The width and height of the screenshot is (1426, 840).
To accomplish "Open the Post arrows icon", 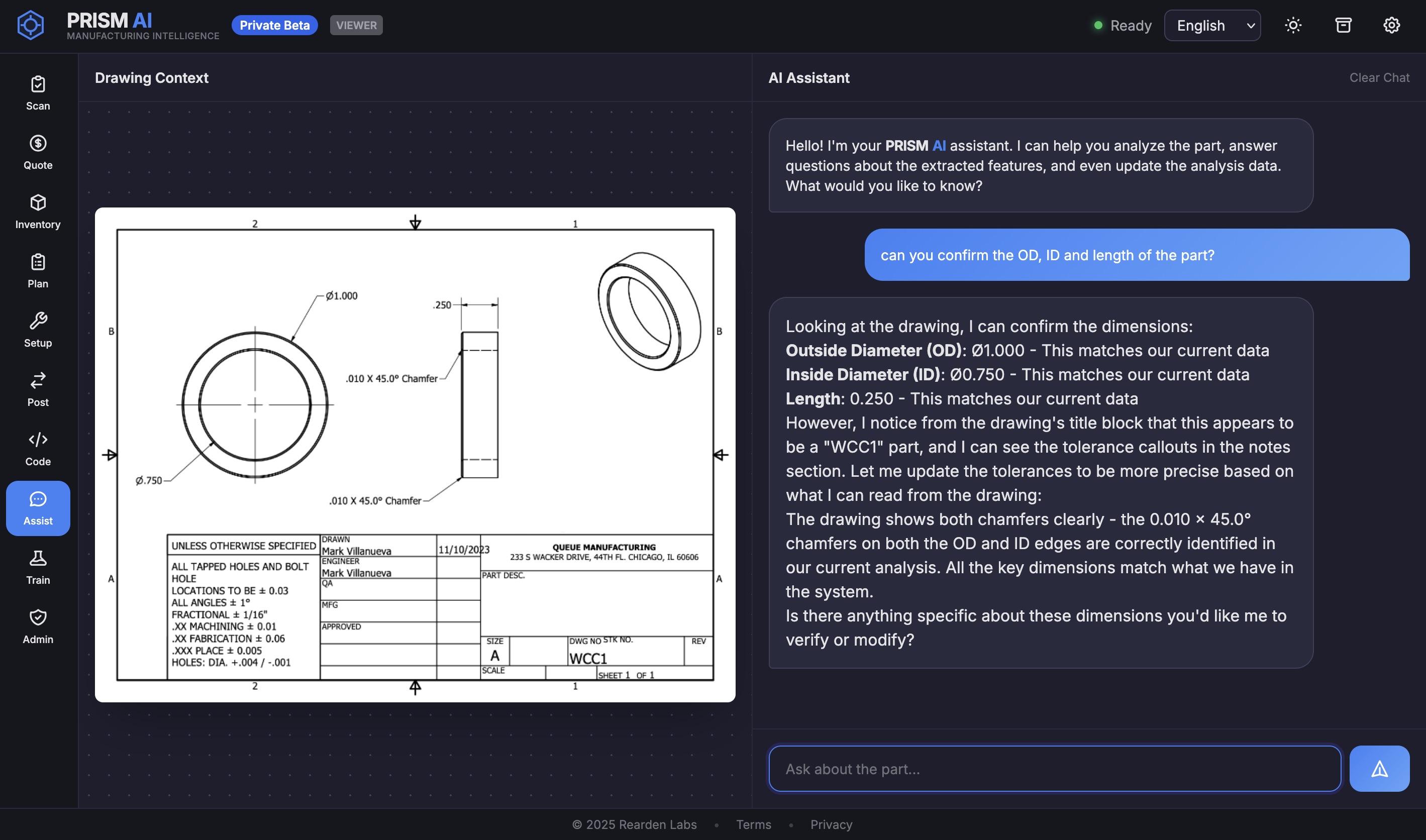I will (38, 389).
